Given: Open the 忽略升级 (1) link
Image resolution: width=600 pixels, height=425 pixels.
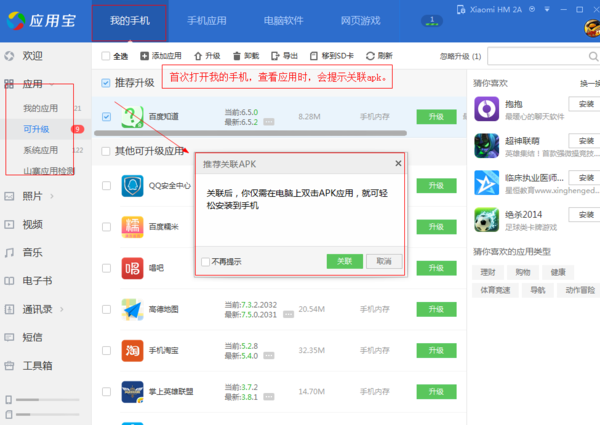Looking at the screenshot, I should (x=460, y=57).
